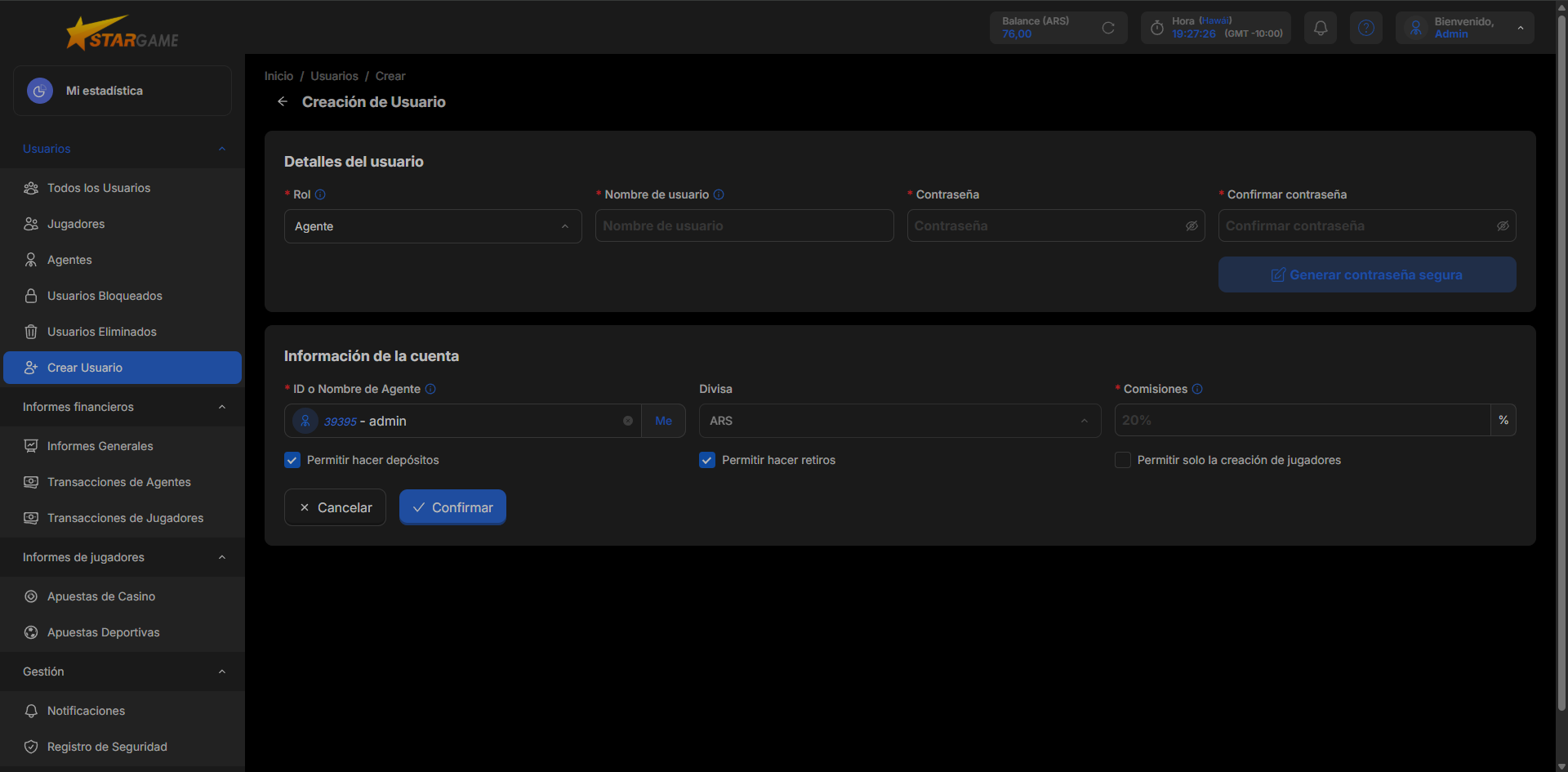Enable Permitir solo la creación de jugadores

[1123, 460]
